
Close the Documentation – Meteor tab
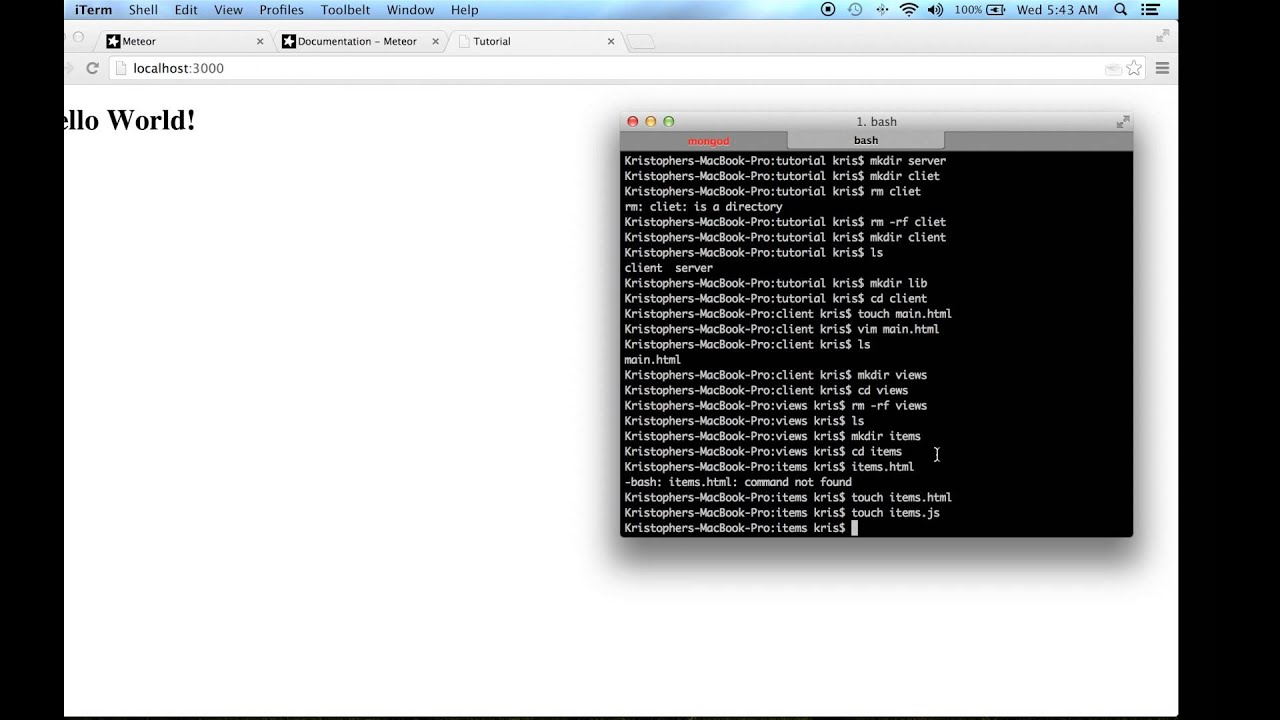coord(436,42)
